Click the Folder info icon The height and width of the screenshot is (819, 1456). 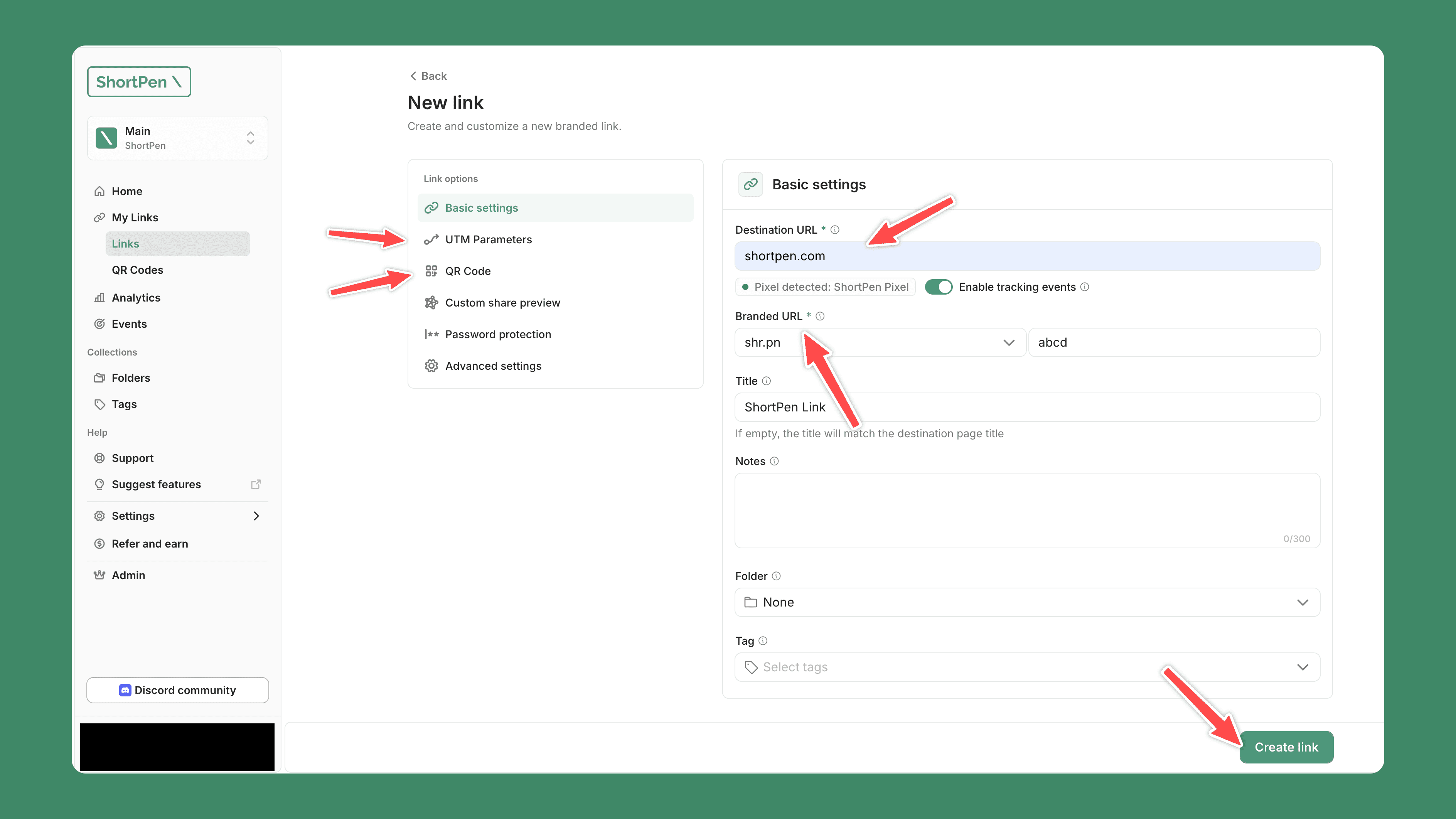pos(777,576)
